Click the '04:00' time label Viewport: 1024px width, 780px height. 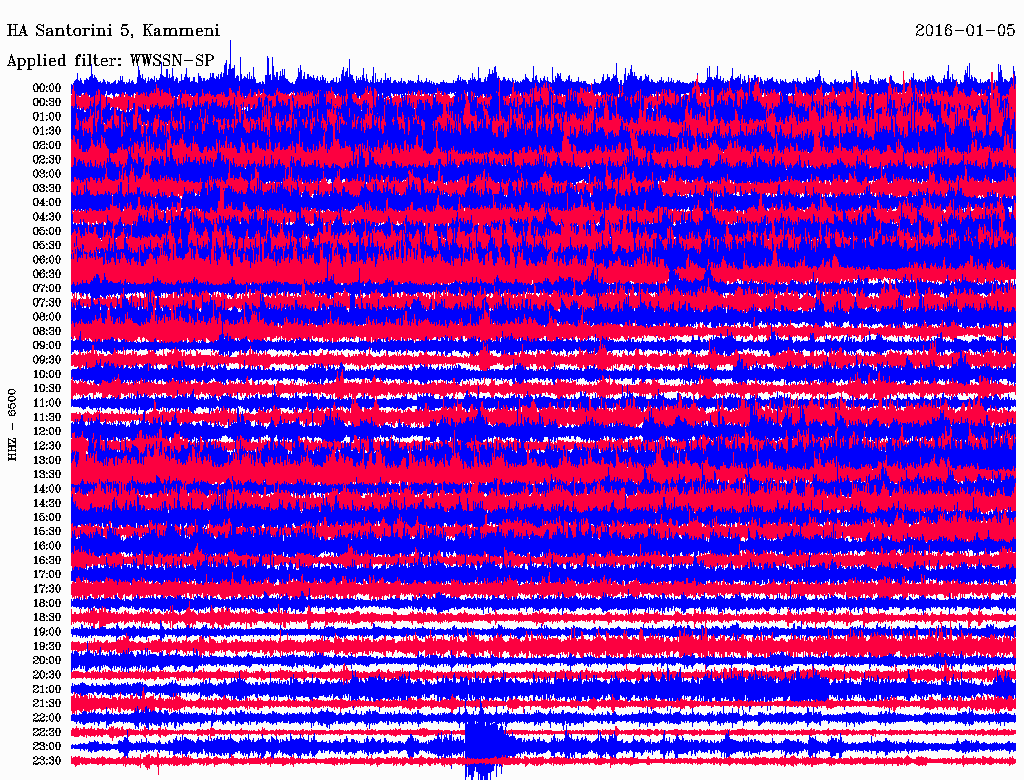[47, 203]
